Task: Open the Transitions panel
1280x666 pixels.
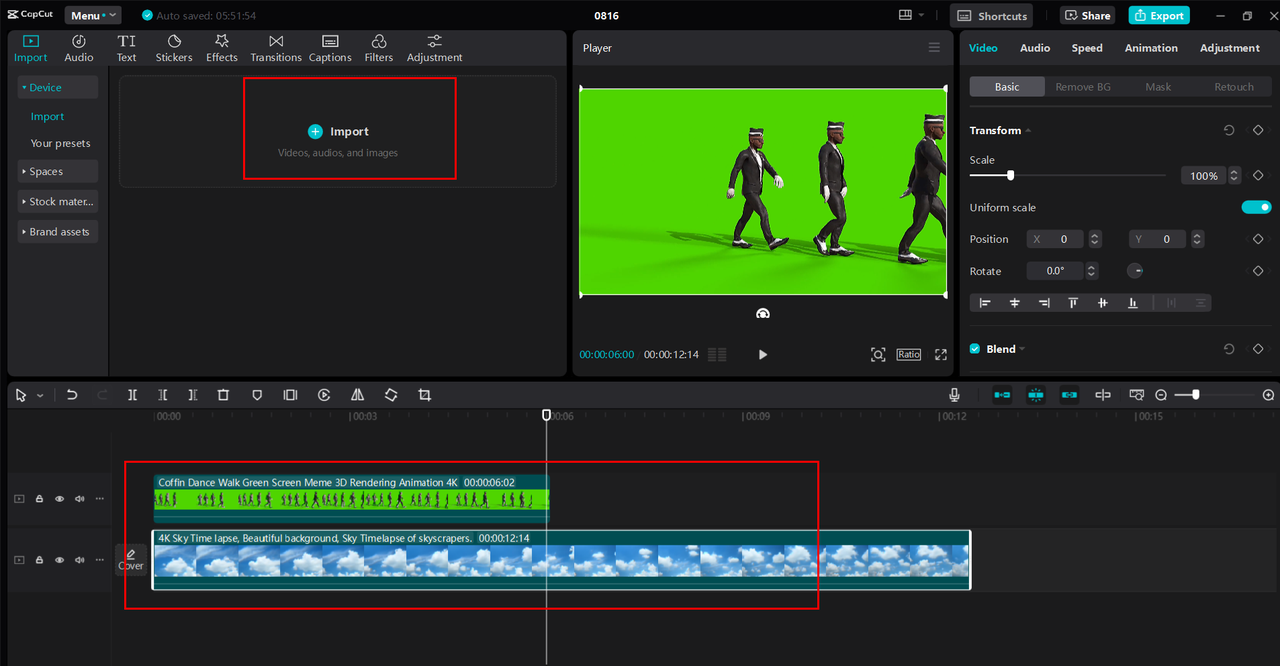Action: 276,48
